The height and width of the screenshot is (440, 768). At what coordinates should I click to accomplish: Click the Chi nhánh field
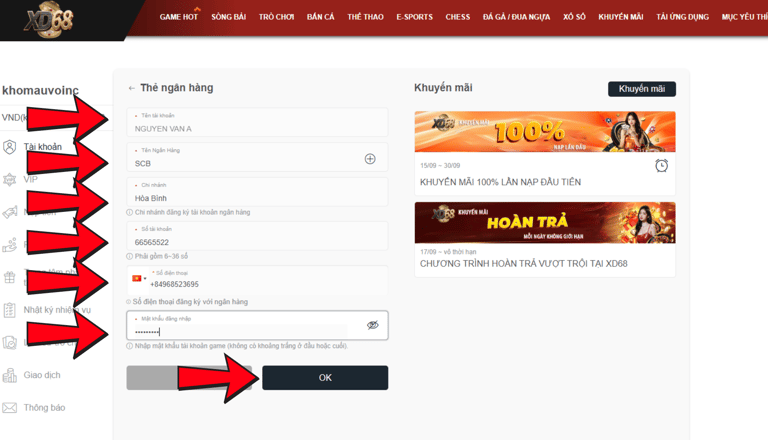[257, 192]
